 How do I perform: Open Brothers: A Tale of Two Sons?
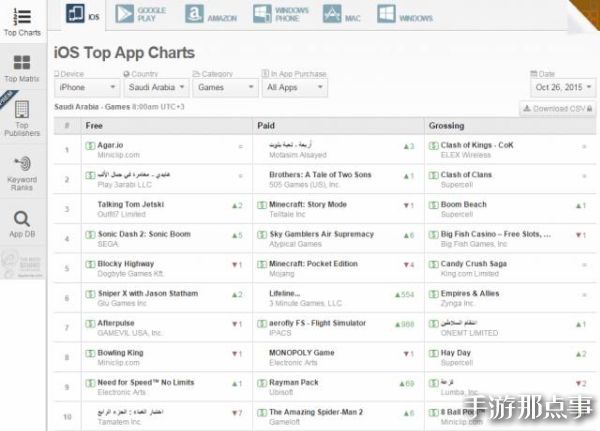point(320,175)
